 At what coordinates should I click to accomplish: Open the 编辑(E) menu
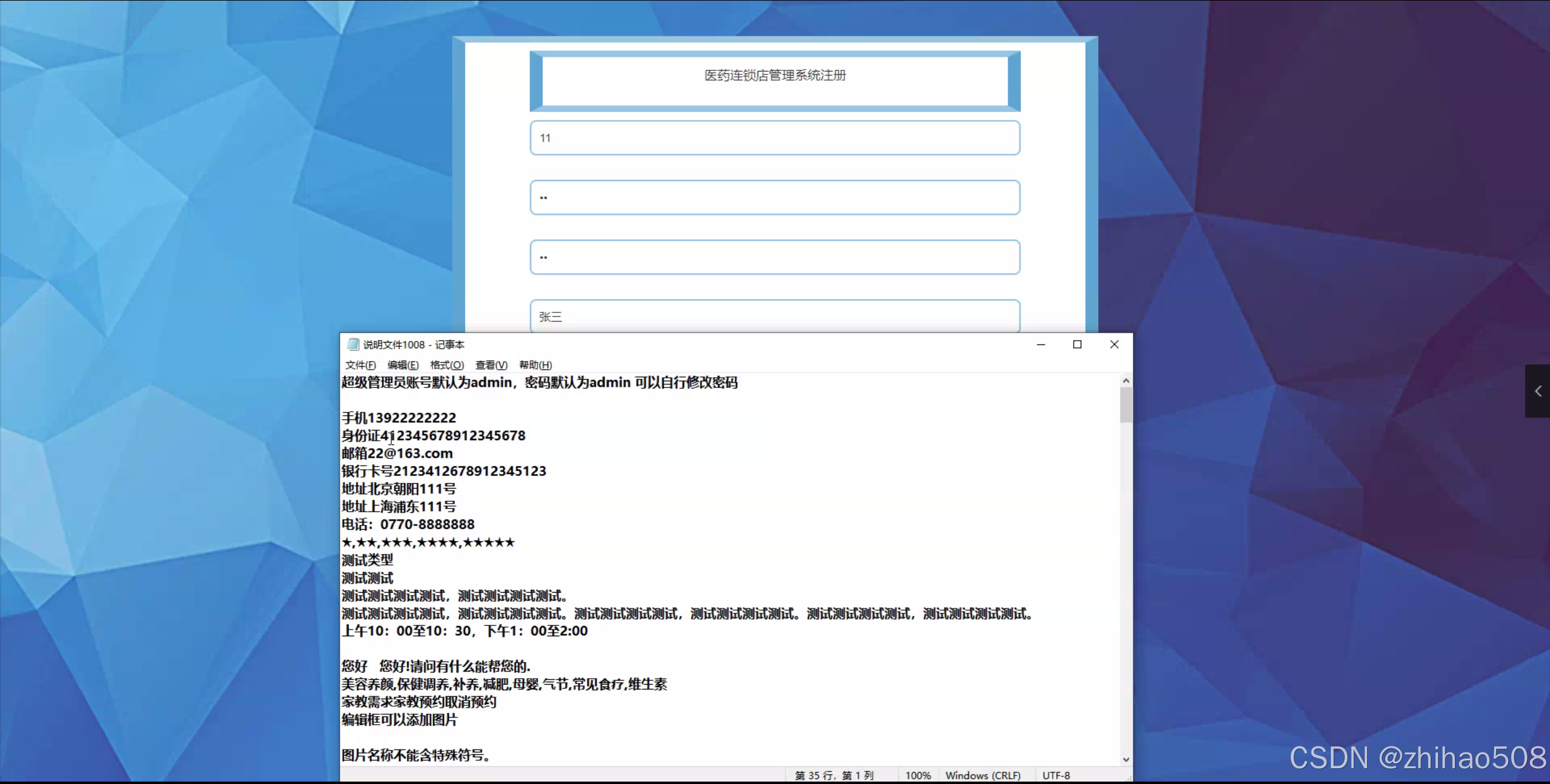(403, 365)
